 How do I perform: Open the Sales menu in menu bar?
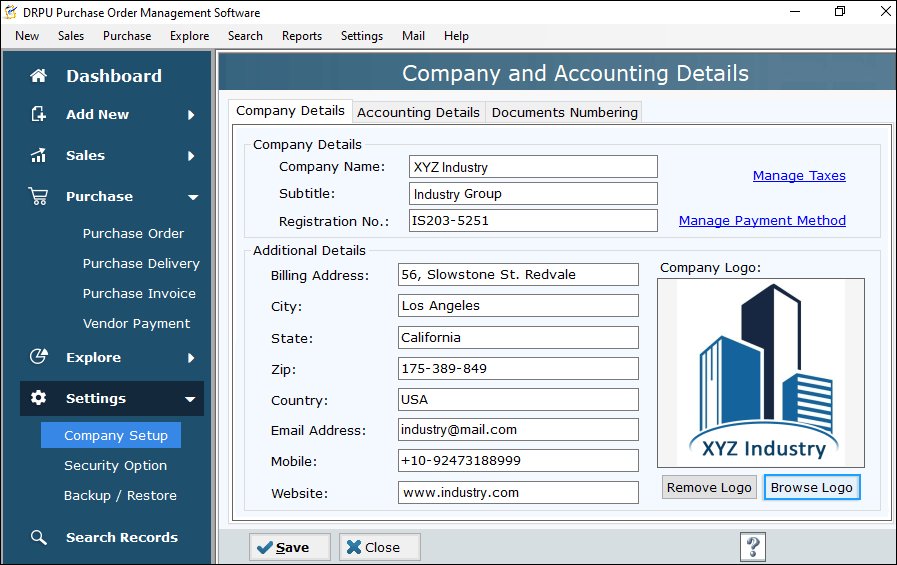pos(71,36)
